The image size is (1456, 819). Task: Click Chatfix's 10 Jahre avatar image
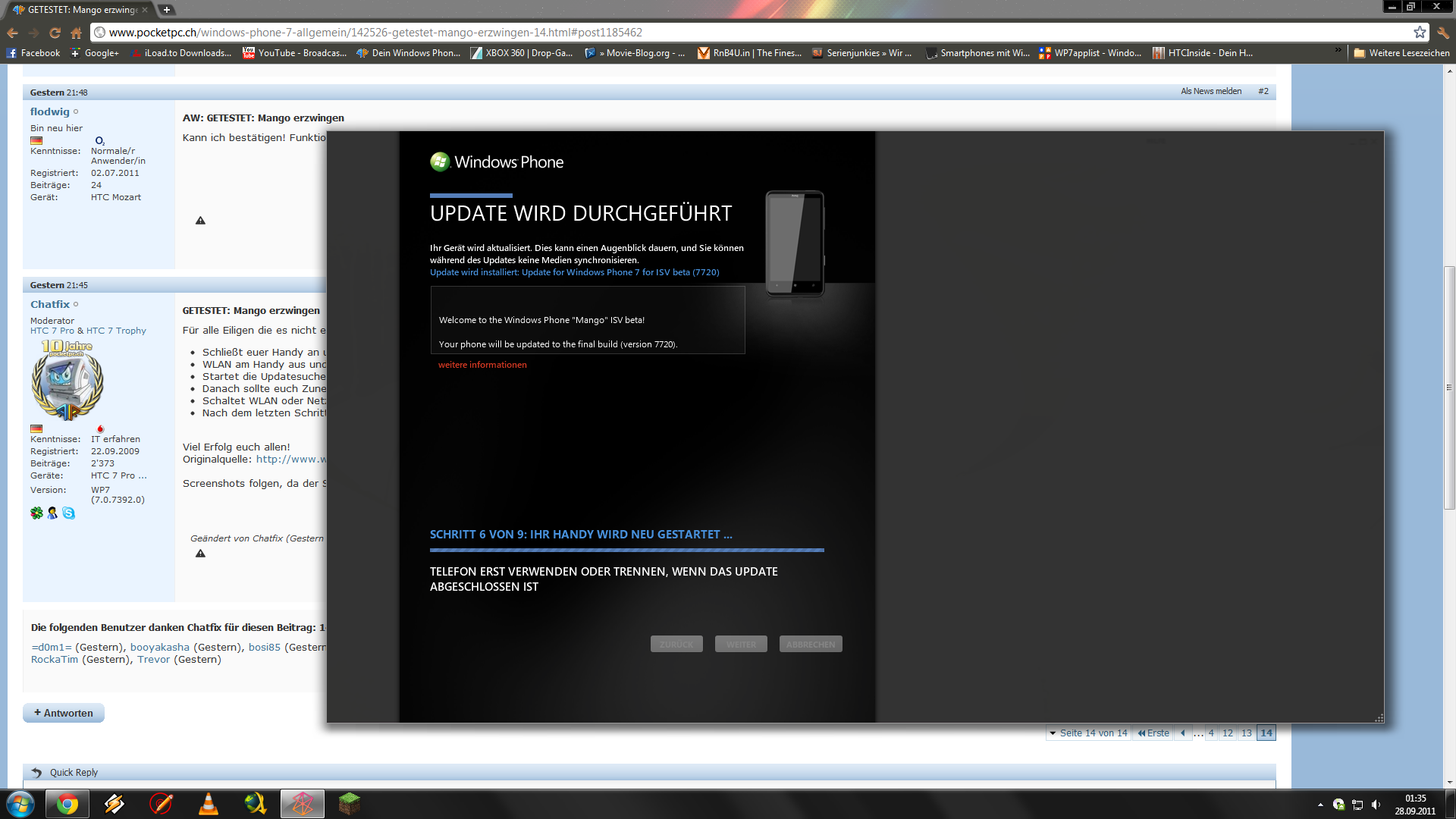67,380
